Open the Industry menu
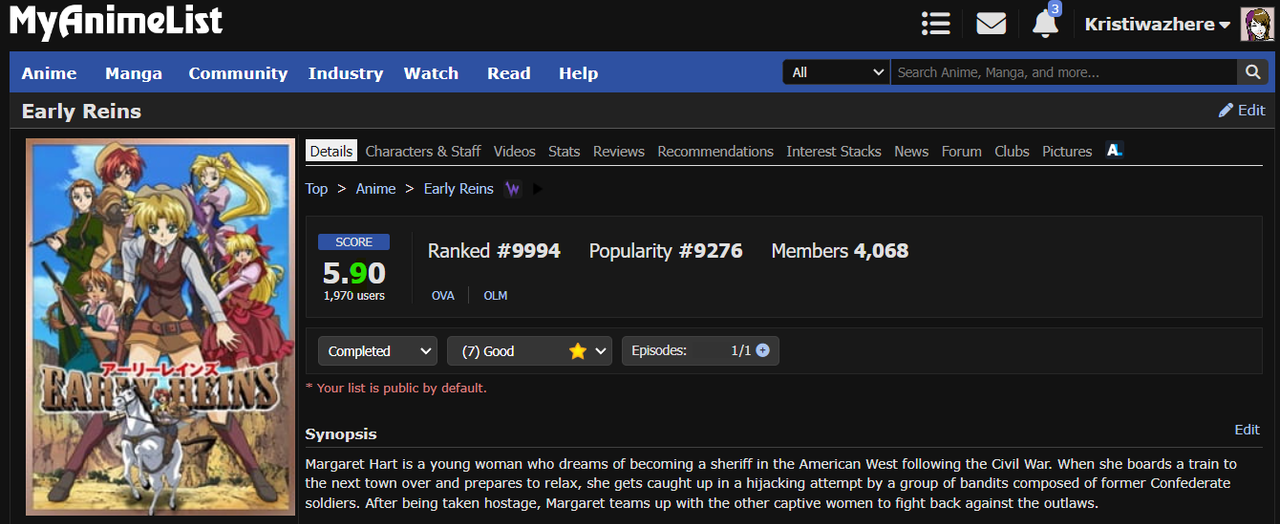Image resolution: width=1280 pixels, height=524 pixels. tap(345, 73)
